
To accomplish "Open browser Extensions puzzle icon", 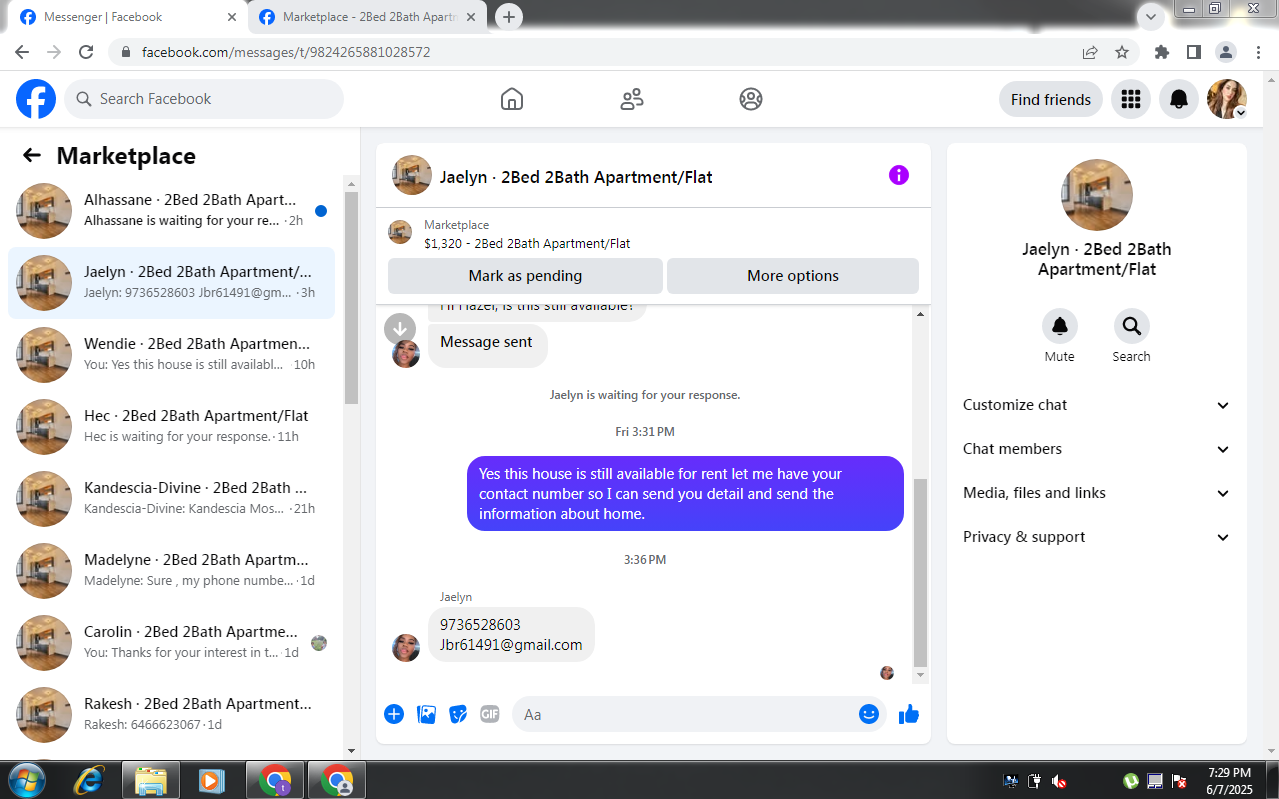I will [1161, 52].
